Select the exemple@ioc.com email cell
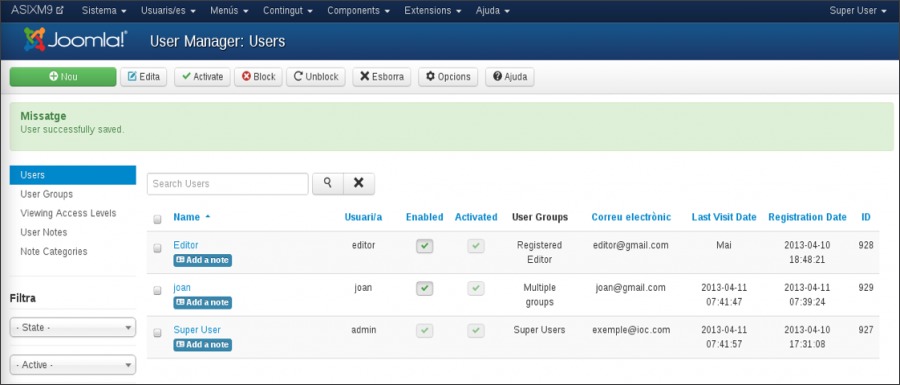Viewport: 900px width, 385px height. (x=631, y=330)
